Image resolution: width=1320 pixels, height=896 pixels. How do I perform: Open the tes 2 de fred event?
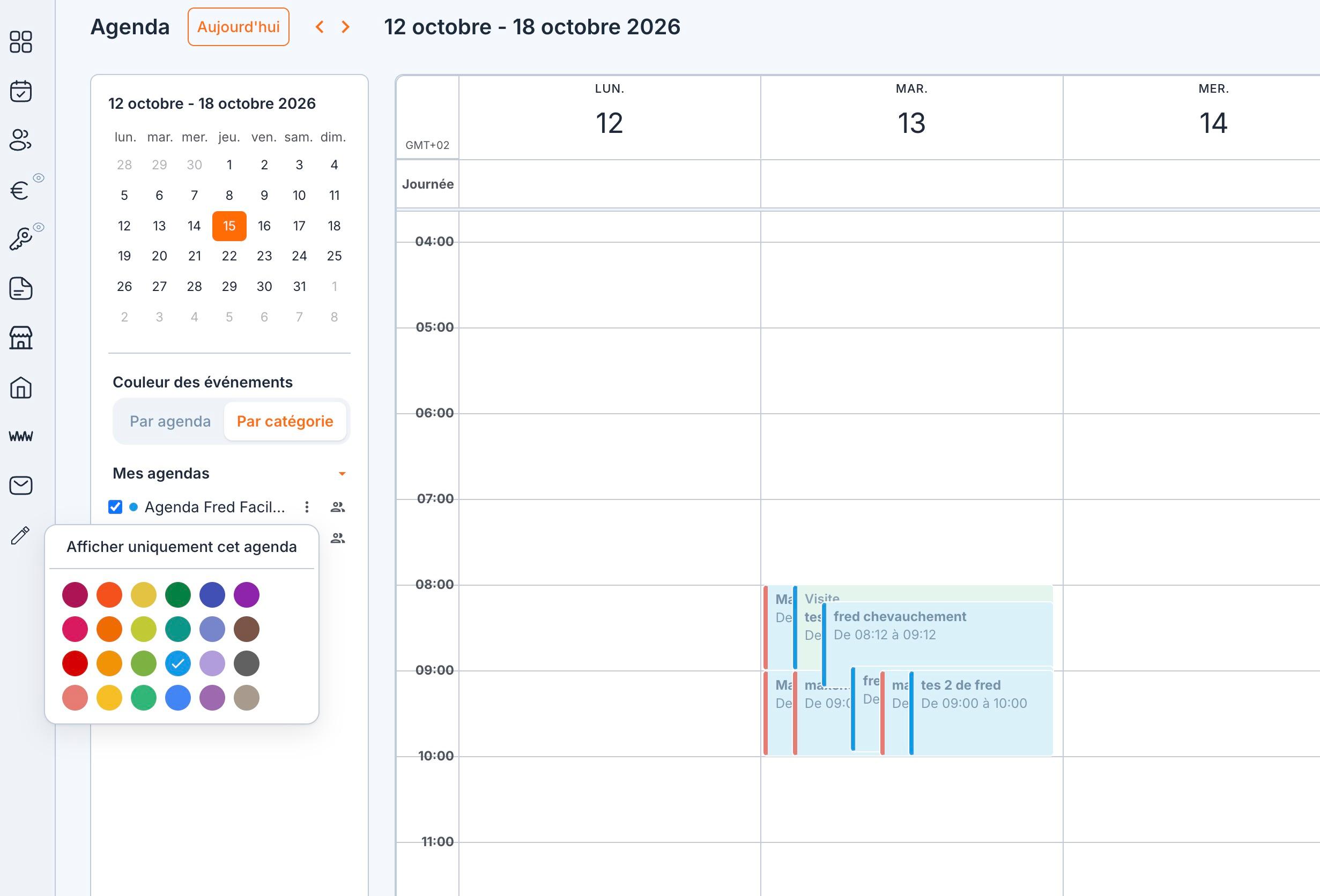tap(982, 713)
